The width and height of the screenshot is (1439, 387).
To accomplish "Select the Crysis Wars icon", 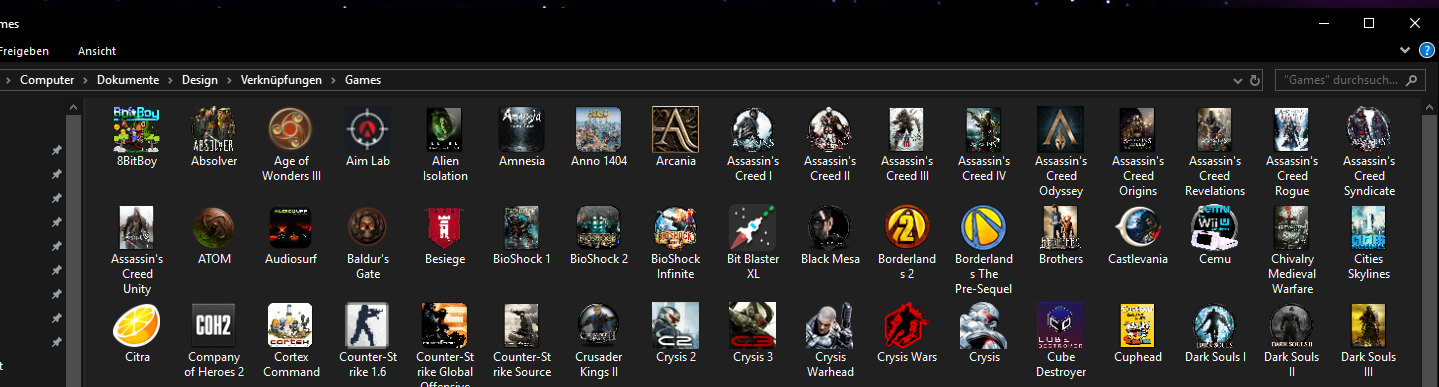I will tap(907, 326).
